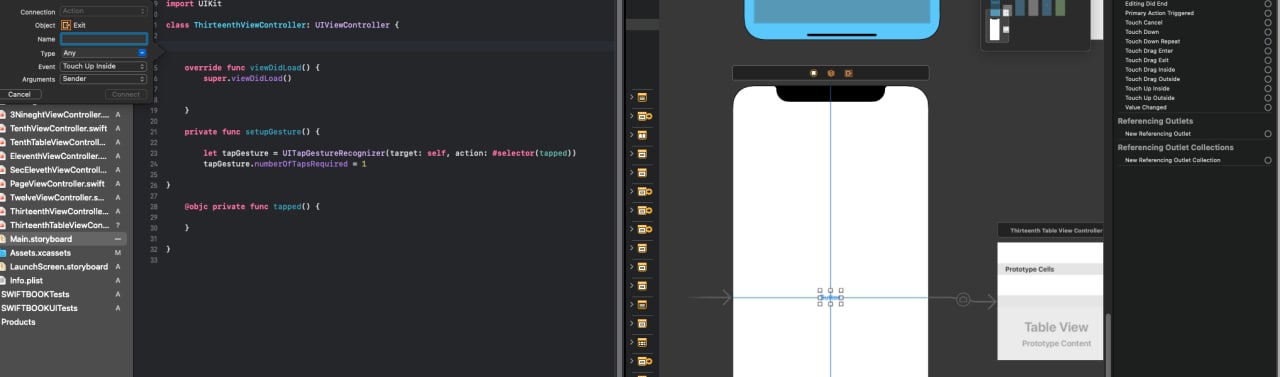Image resolution: width=1280 pixels, height=377 pixels.
Task: Click the View Controller dock icon above scene
Action: (813, 73)
